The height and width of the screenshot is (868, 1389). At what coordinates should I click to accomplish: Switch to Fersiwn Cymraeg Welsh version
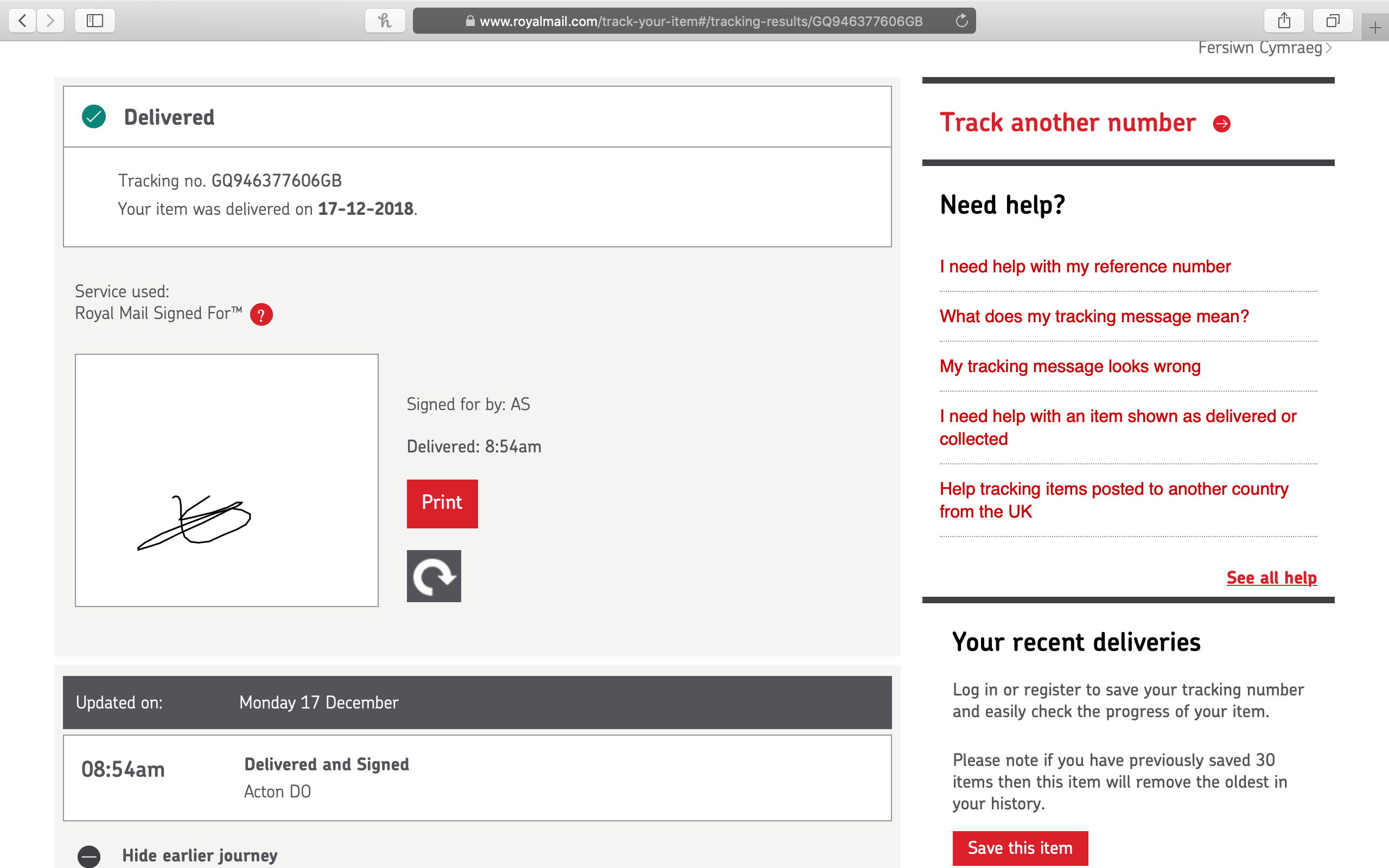coord(1264,48)
